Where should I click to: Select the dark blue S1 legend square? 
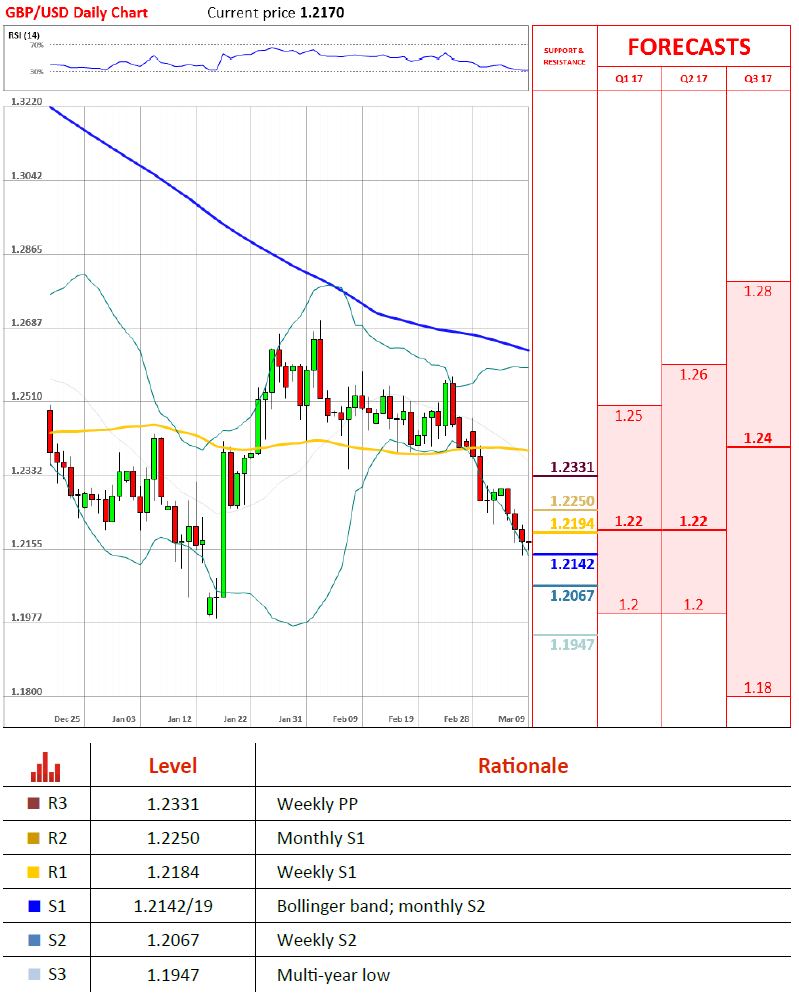pyautogui.click(x=34, y=906)
